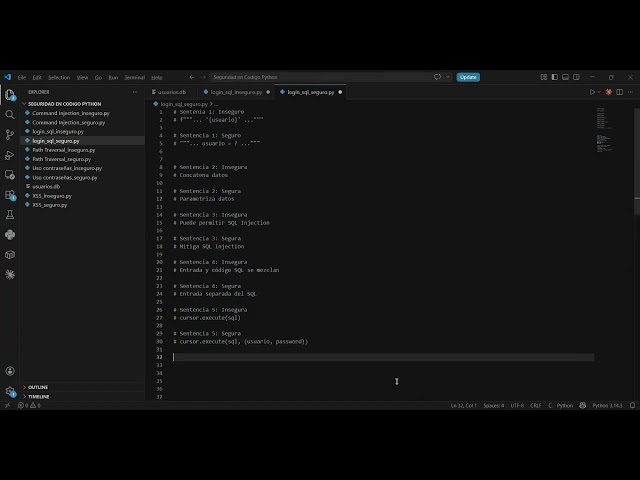The image size is (640, 480).
Task: Collapse the SEGURIDAD EN CODIGO PYTHON folder
Action: coord(64,104)
